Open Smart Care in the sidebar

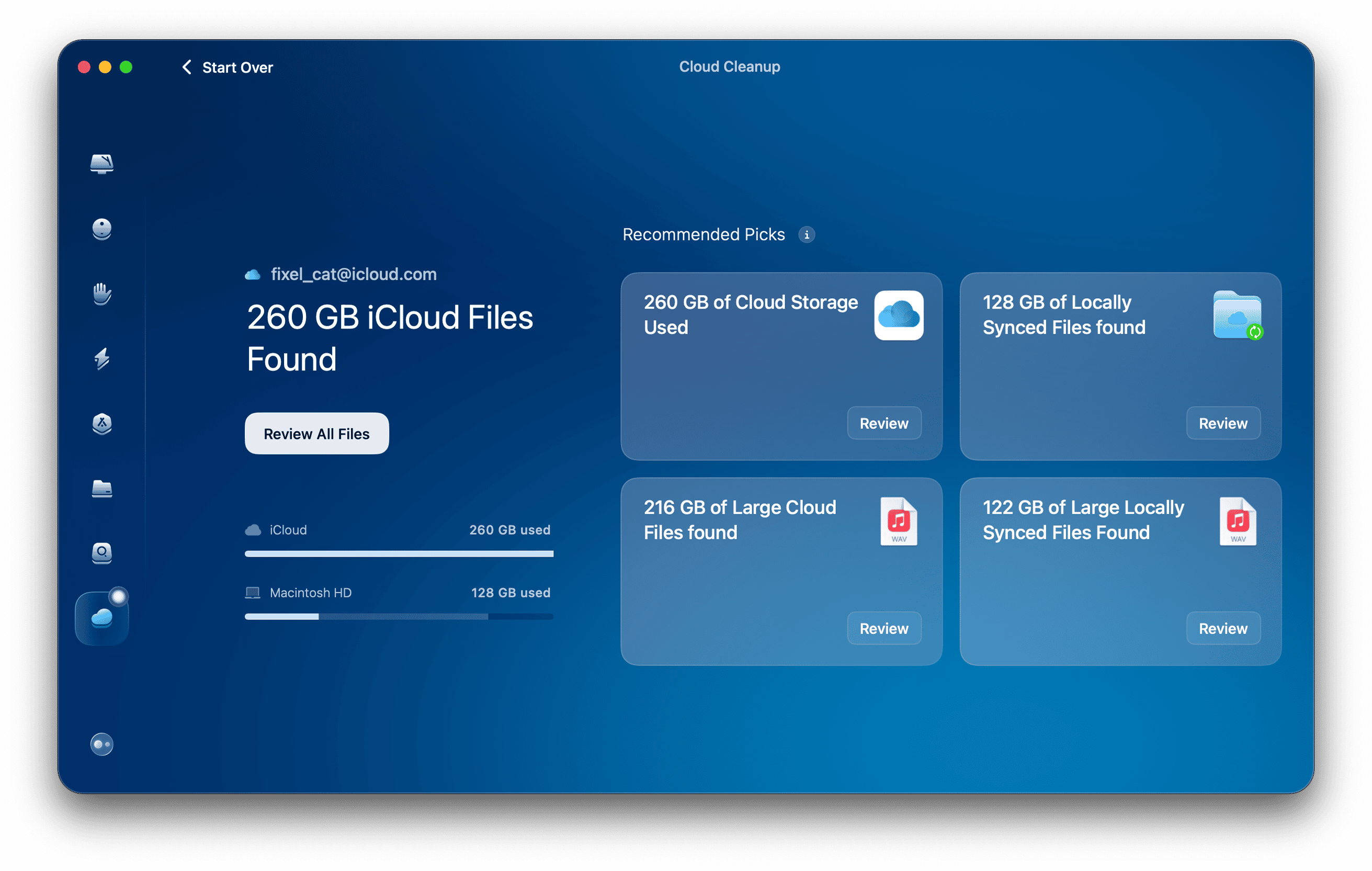click(101, 165)
